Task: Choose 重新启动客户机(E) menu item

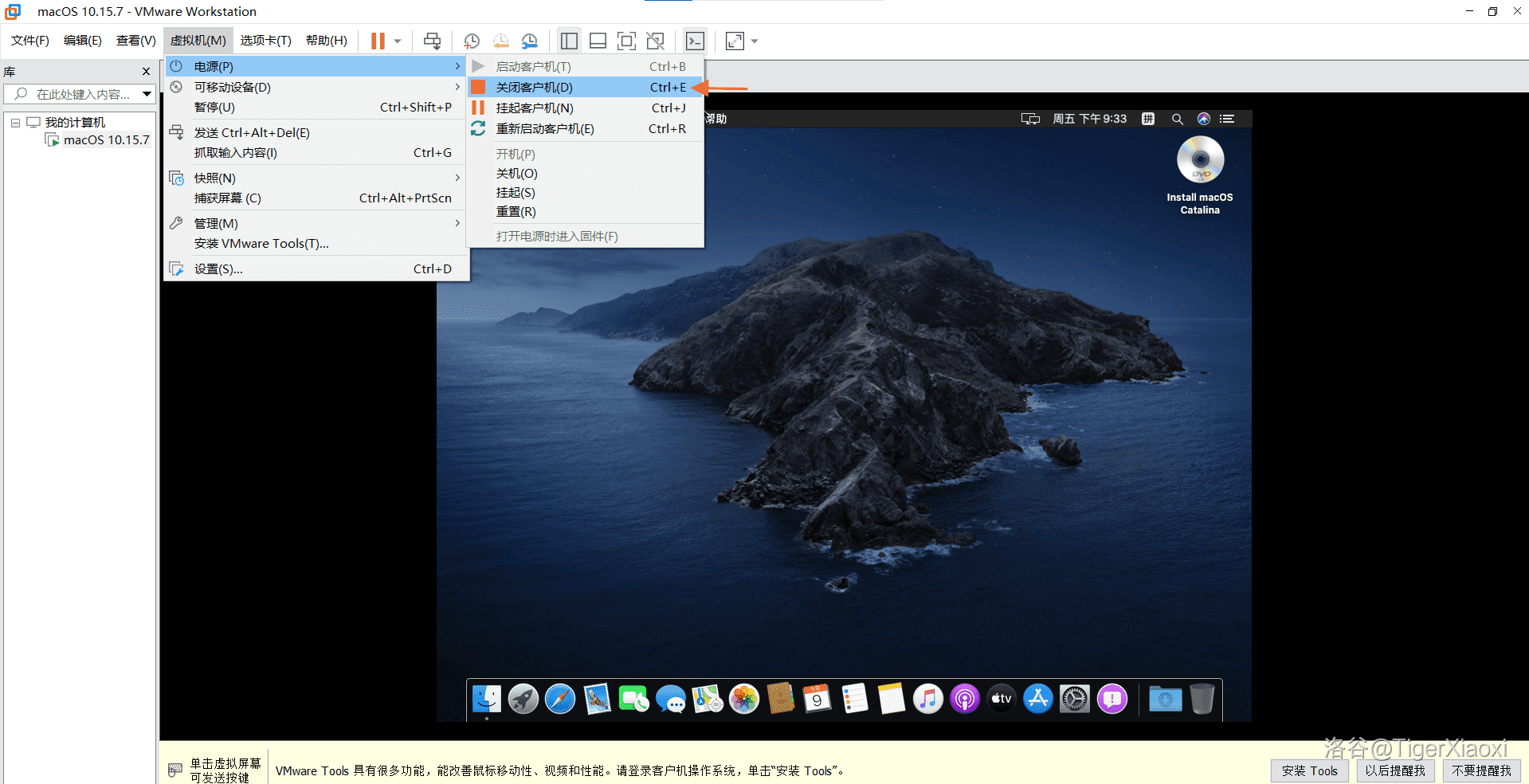Action: pyautogui.click(x=544, y=128)
